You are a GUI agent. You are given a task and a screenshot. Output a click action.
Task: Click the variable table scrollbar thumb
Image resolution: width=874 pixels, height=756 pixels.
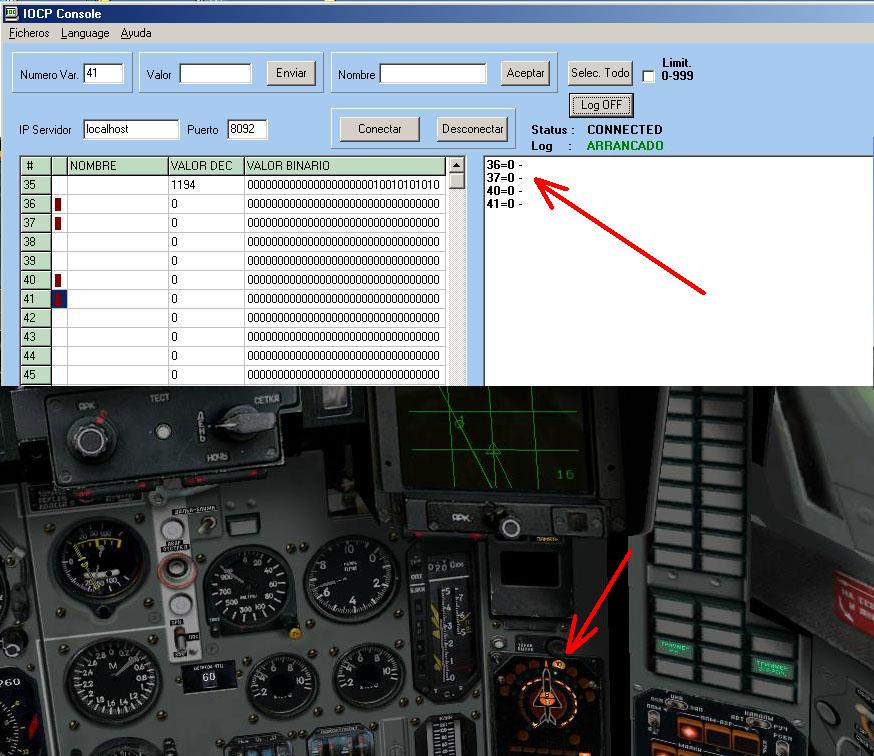pos(457,181)
